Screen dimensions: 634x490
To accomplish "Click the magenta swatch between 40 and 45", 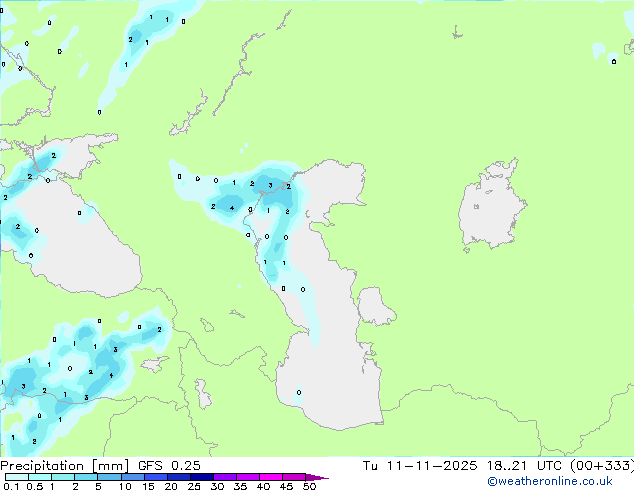I will point(271,477).
